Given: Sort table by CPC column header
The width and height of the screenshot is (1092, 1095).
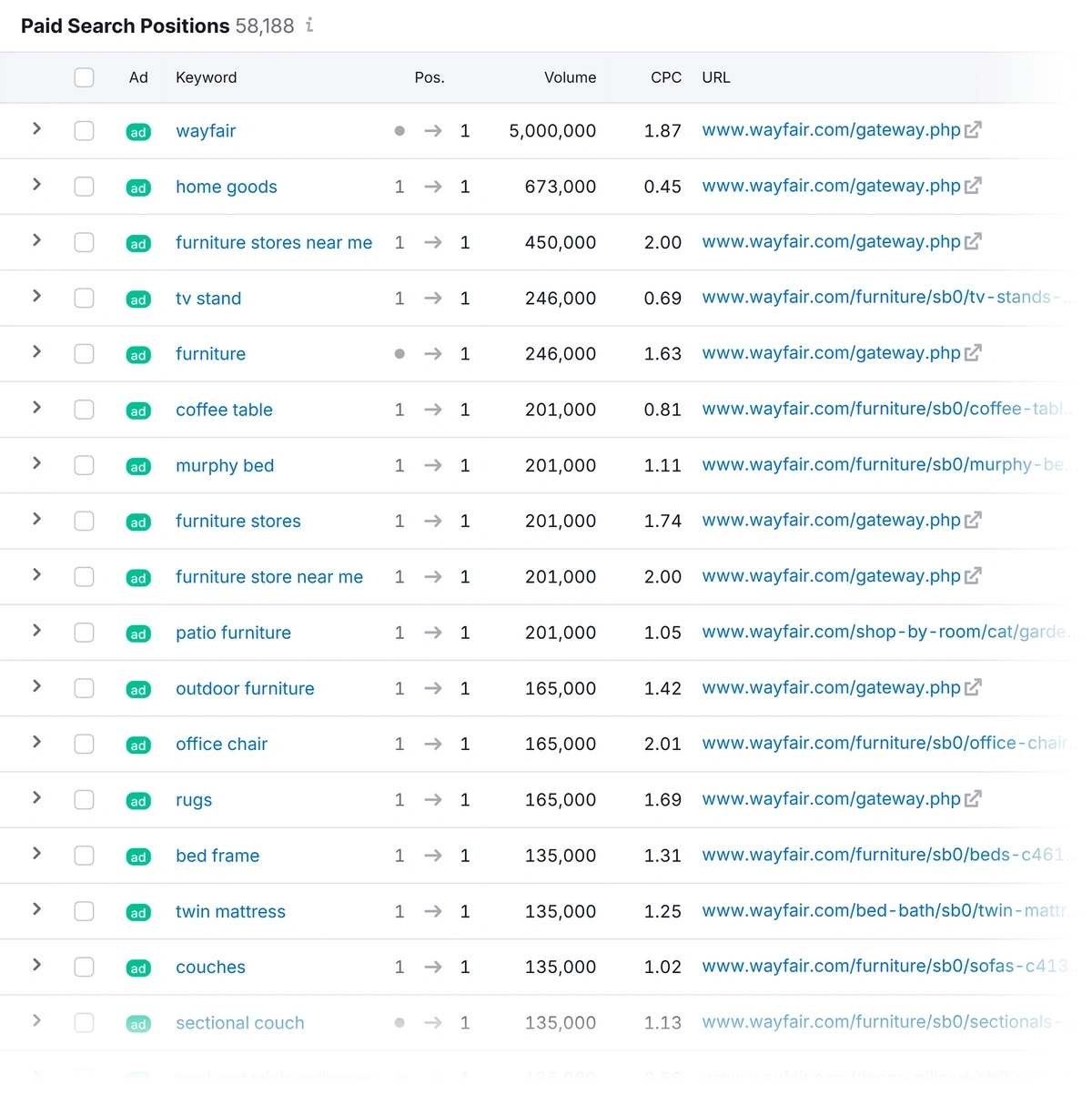Looking at the screenshot, I should point(666,77).
